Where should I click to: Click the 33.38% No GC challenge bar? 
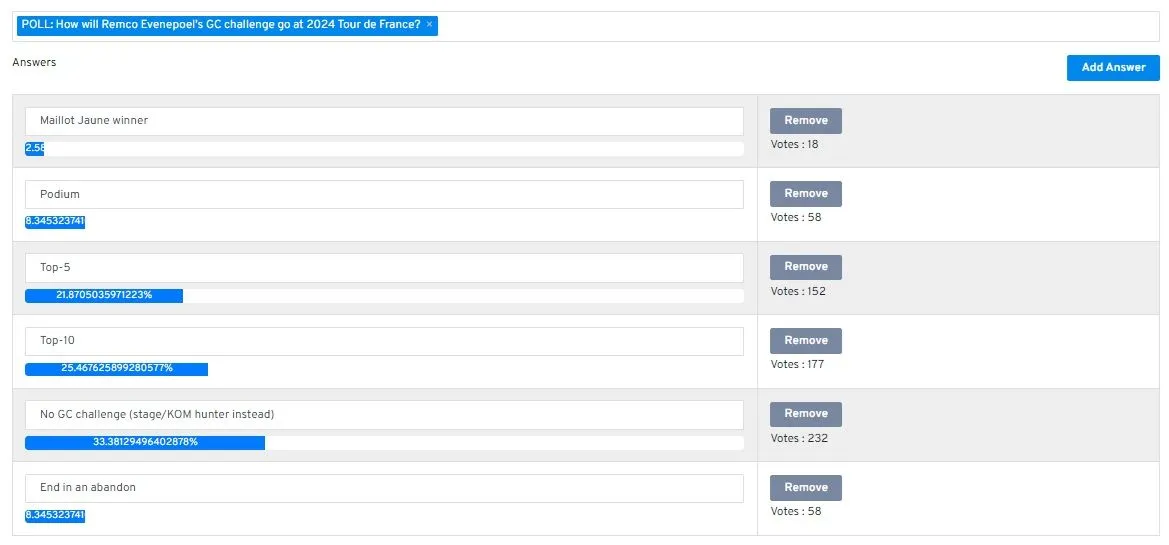click(x=145, y=442)
